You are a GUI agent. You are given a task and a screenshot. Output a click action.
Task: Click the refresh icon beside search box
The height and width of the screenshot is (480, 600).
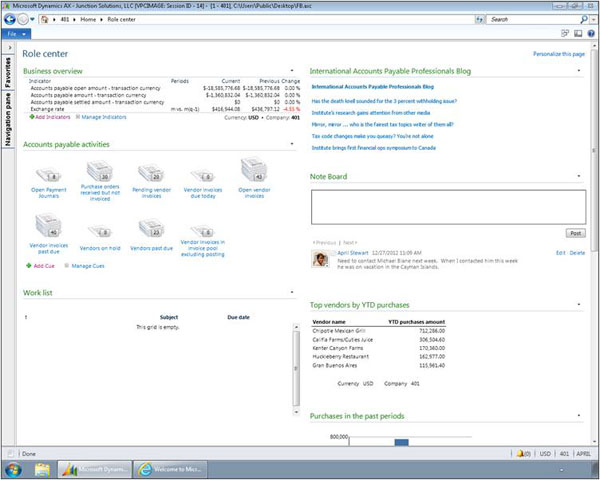479,20
